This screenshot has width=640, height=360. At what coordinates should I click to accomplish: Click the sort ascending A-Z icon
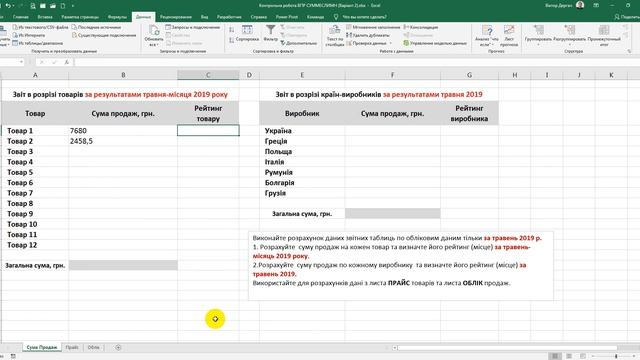pyautogui.click(x=231, y=30)
